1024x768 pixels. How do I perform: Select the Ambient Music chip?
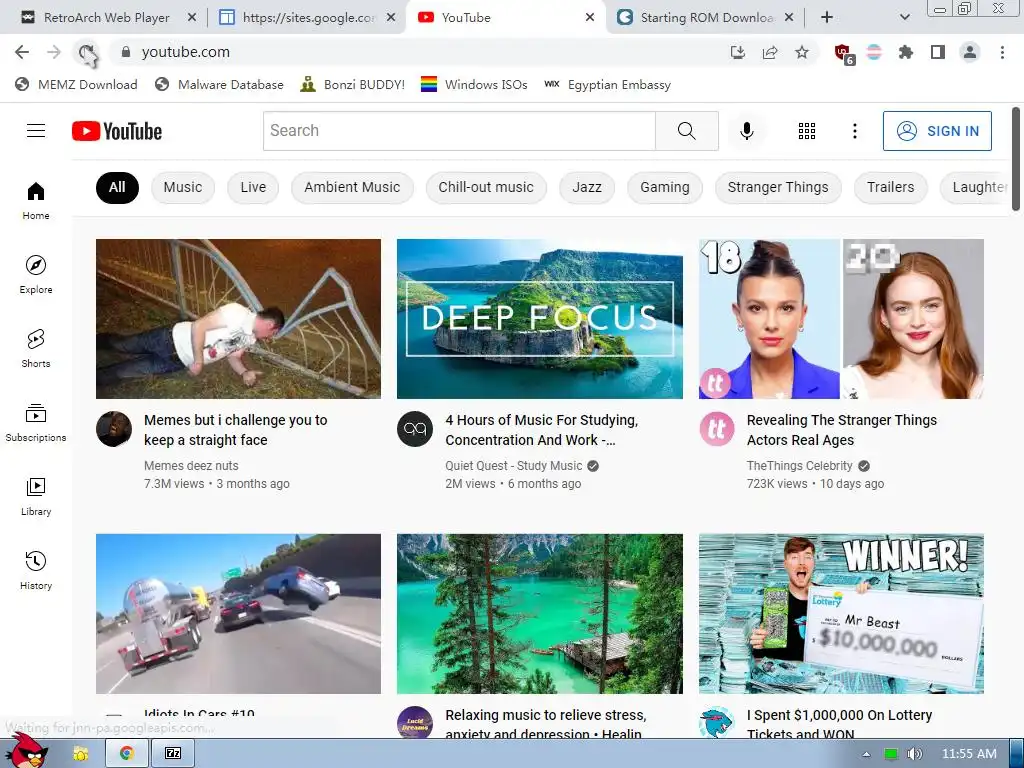click(352, 187)
